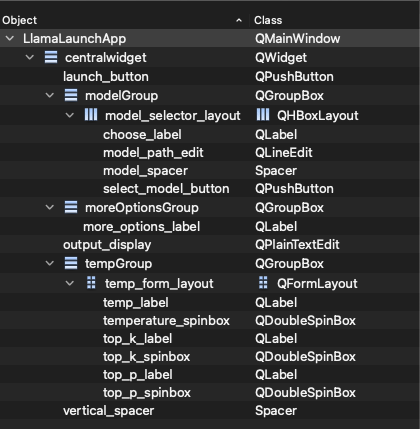Click Spacer class of model_spacer
Viewport: 420px width, 429px height.
coord(276,171)
